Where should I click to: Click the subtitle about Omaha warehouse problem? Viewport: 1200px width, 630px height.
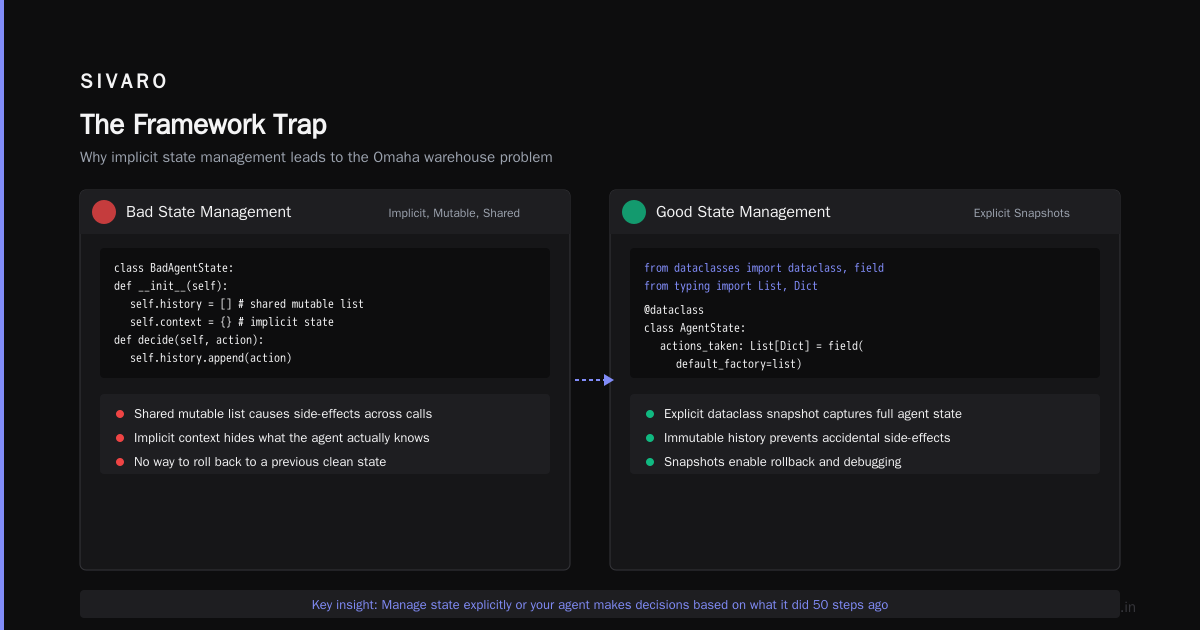(316, 157)
